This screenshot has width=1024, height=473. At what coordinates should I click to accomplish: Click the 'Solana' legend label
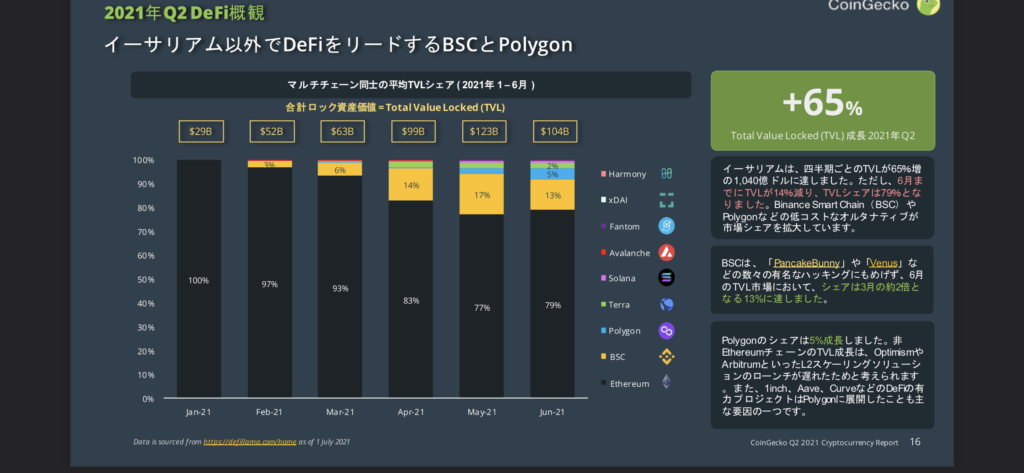click(x=622, y=279)
